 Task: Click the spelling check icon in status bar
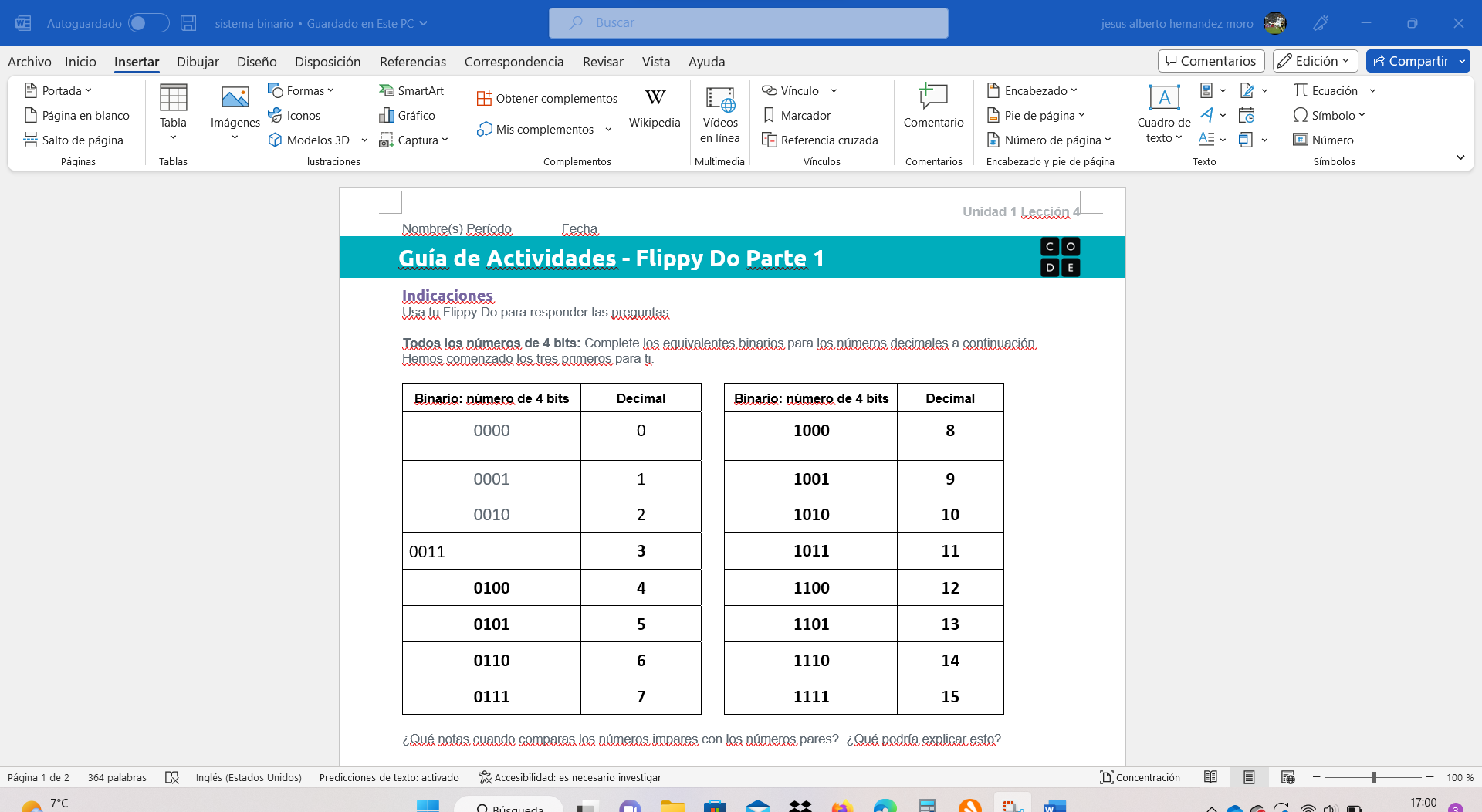172,777
